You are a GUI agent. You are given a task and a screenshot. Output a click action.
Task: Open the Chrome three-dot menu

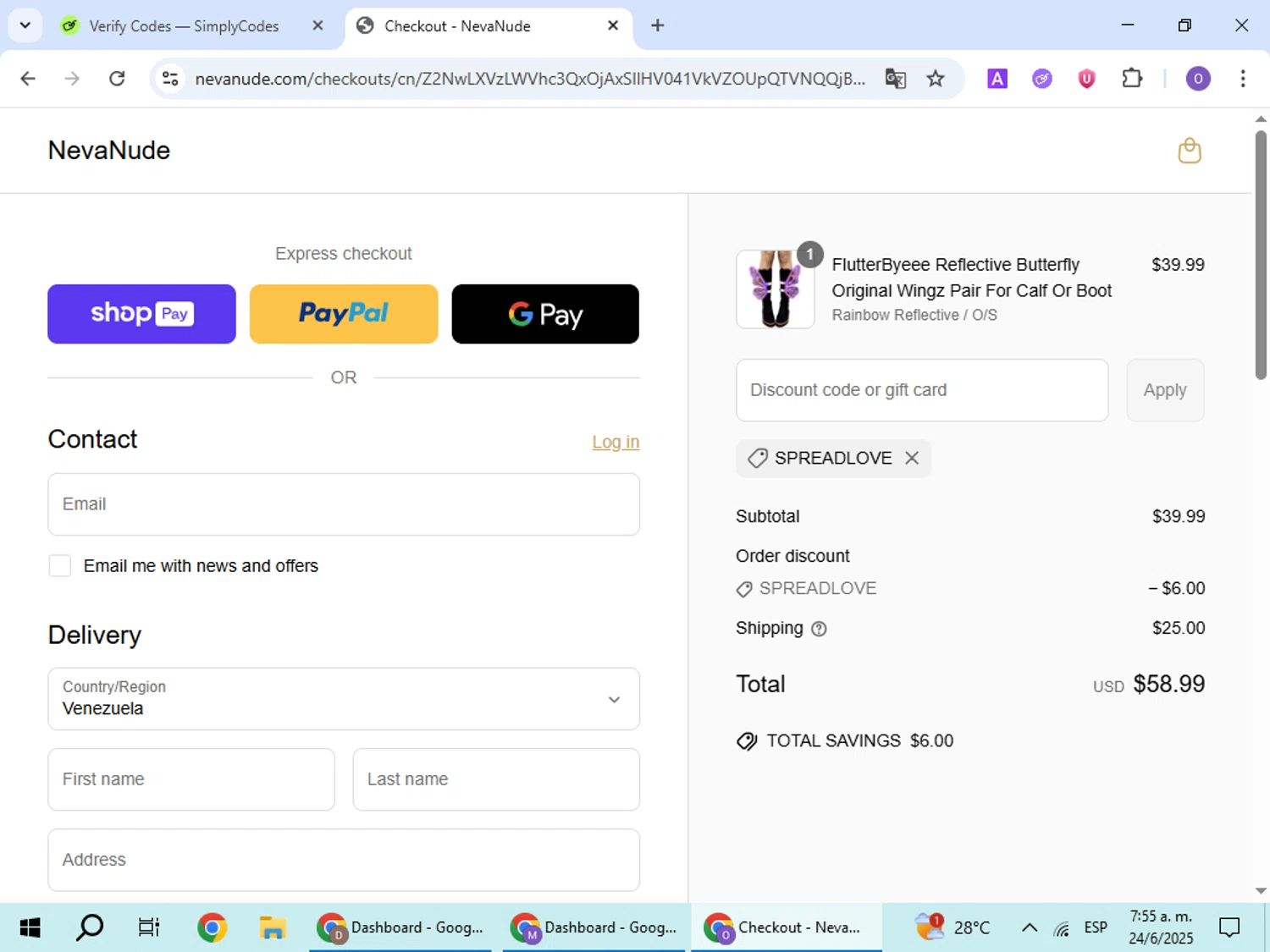tap(1243, 79)
